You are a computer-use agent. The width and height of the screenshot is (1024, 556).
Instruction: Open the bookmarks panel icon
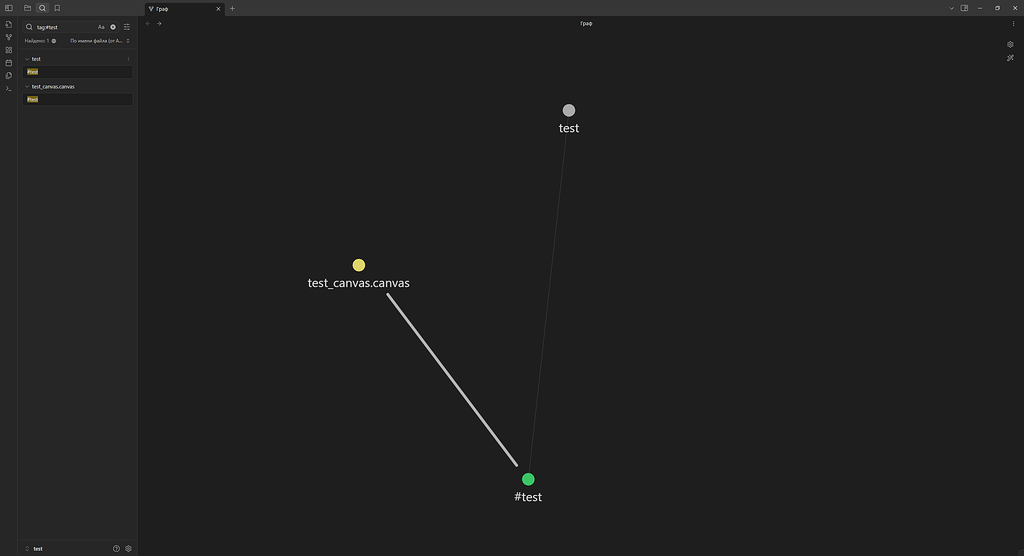coord(57,8)
